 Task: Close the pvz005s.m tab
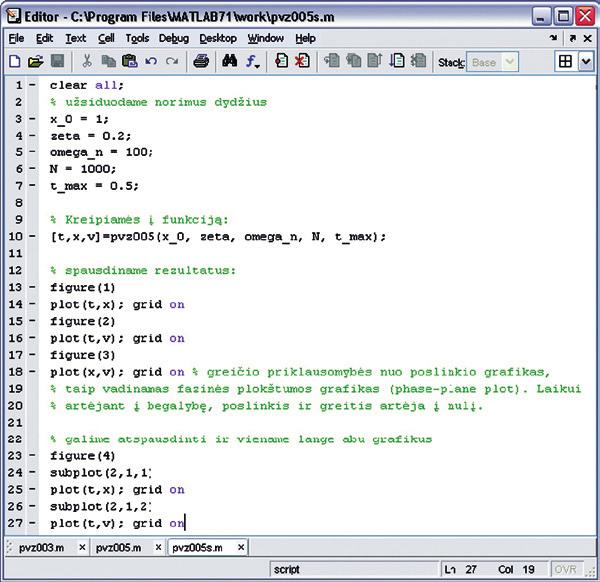241,548
